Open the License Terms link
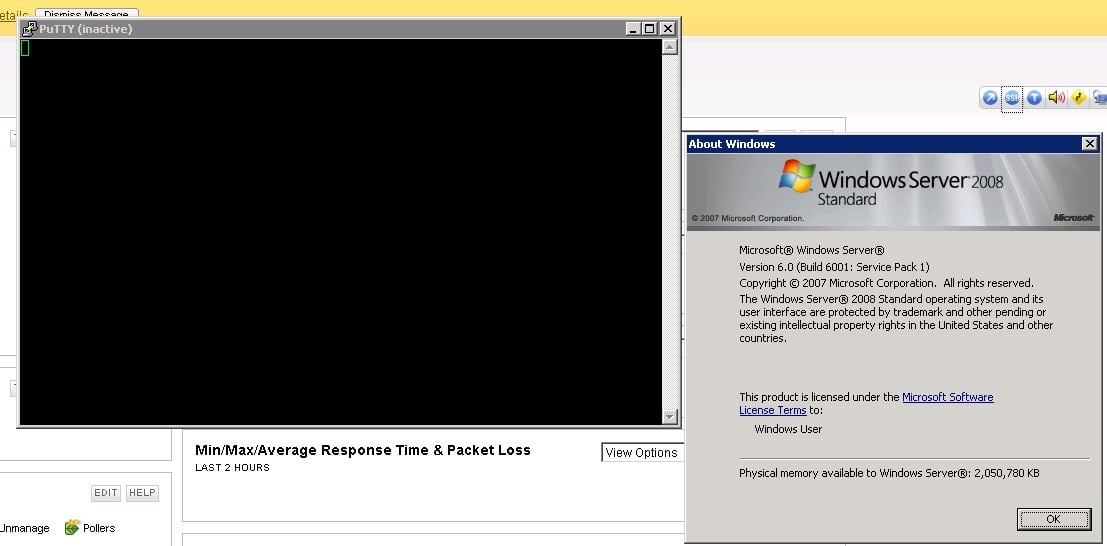The width and height of the screenshot is (1107, 546). 772,410
